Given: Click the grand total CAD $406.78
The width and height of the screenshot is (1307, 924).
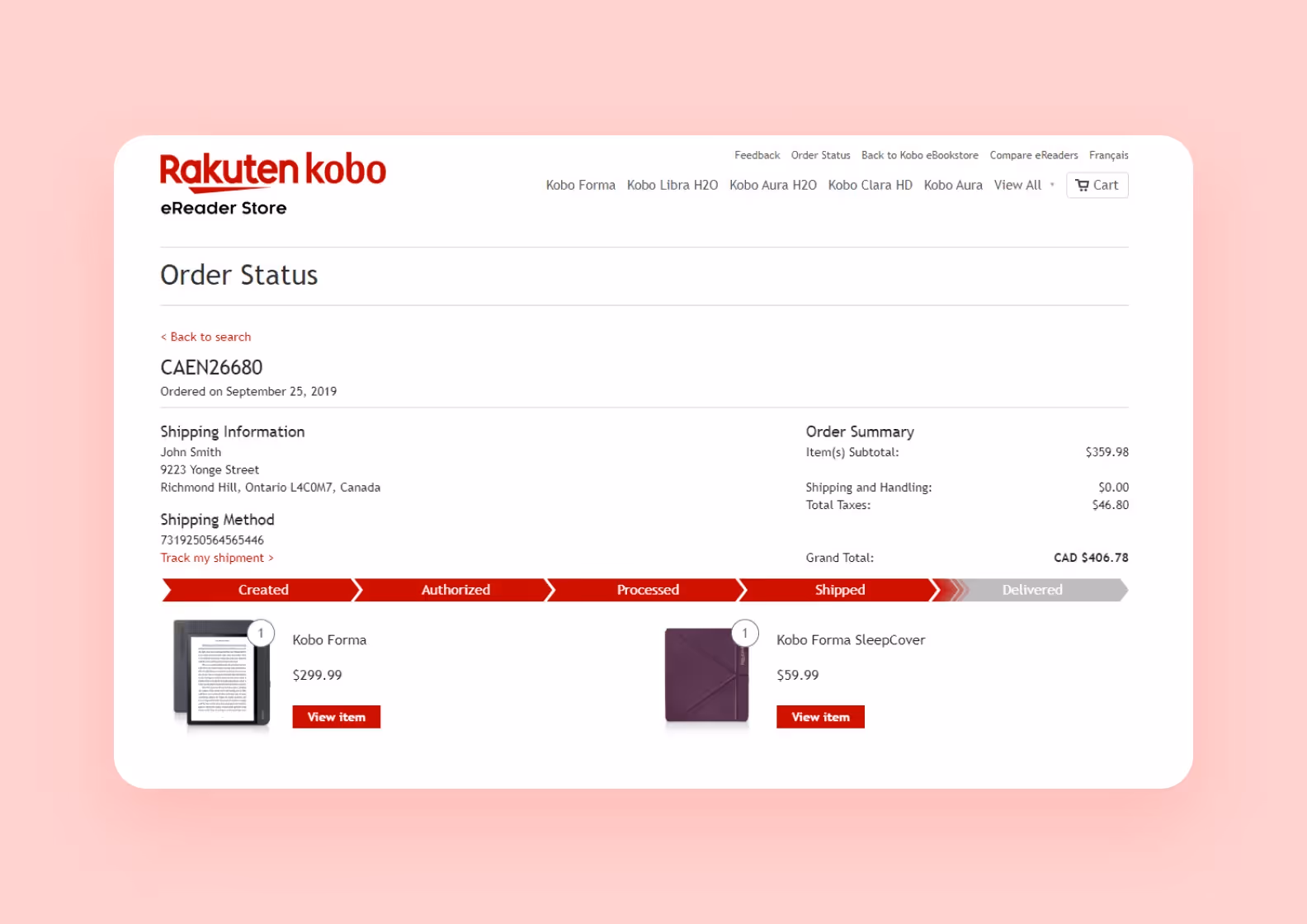Looking at the screenshot, I should (x=1091, y=558).
